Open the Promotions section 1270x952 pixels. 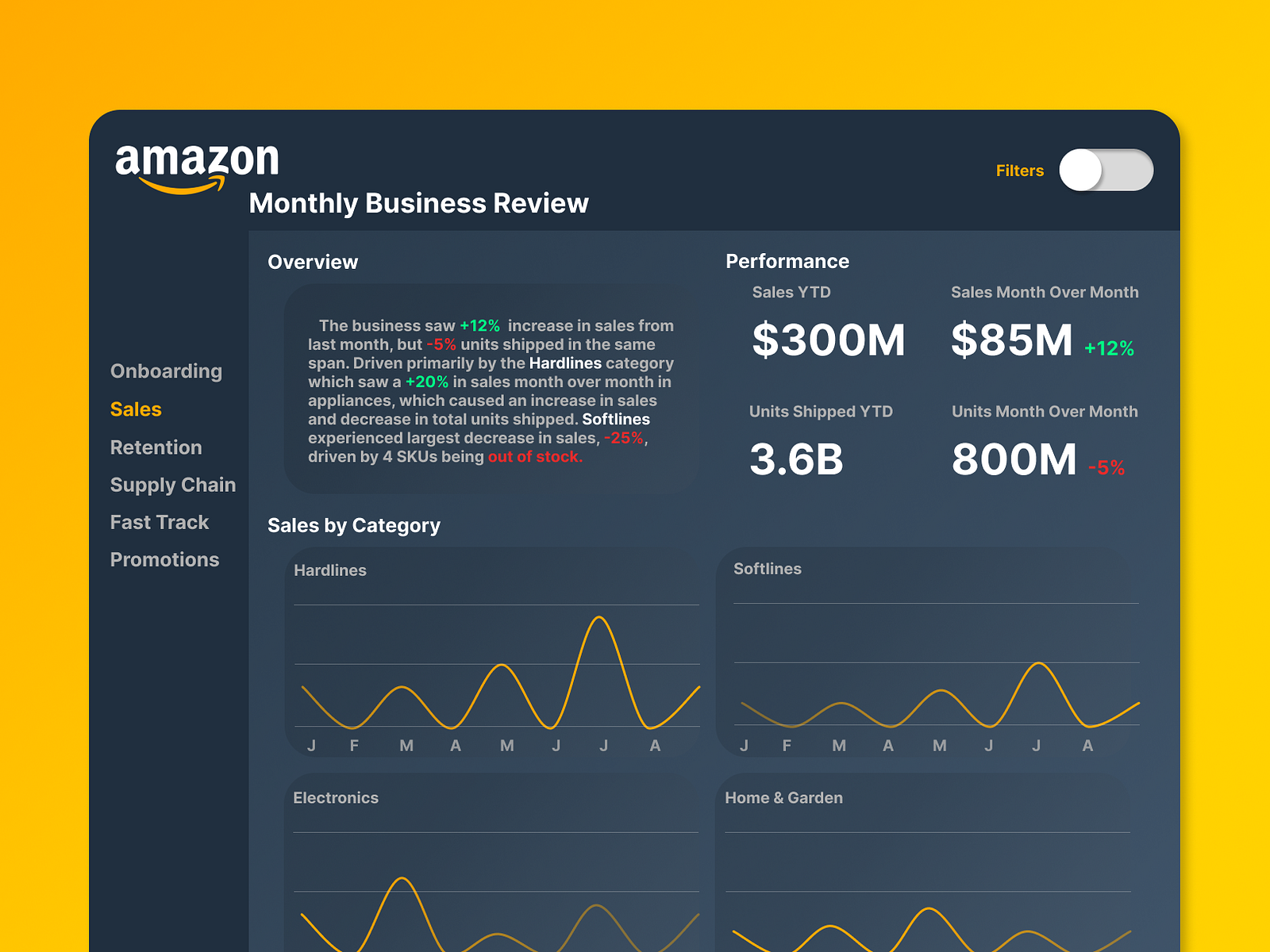tap(164, 559)
